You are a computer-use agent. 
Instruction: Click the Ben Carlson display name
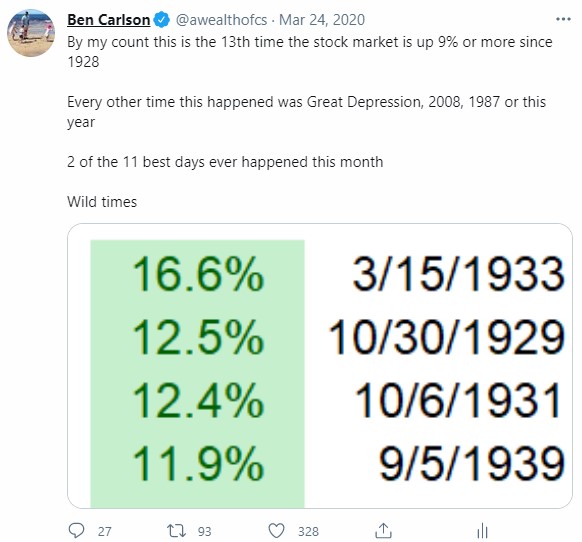(x=108, y=20)
